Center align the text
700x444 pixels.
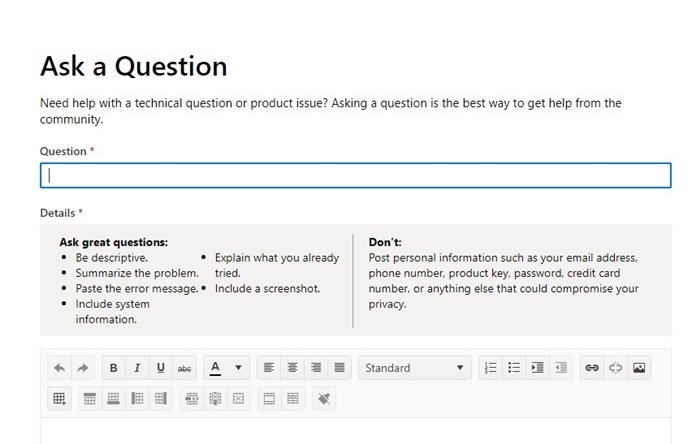292,368
